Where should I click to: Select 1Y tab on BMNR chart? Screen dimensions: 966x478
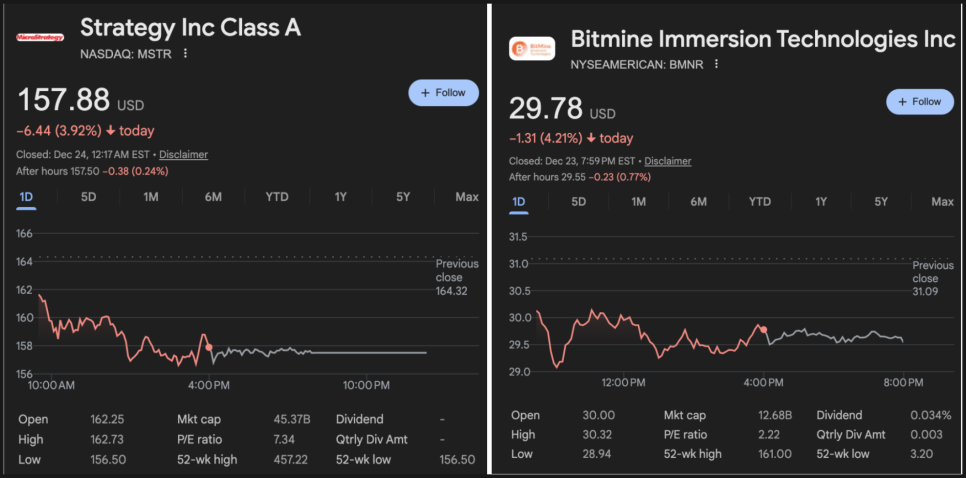pyautogui.click(x=821, y=202)
